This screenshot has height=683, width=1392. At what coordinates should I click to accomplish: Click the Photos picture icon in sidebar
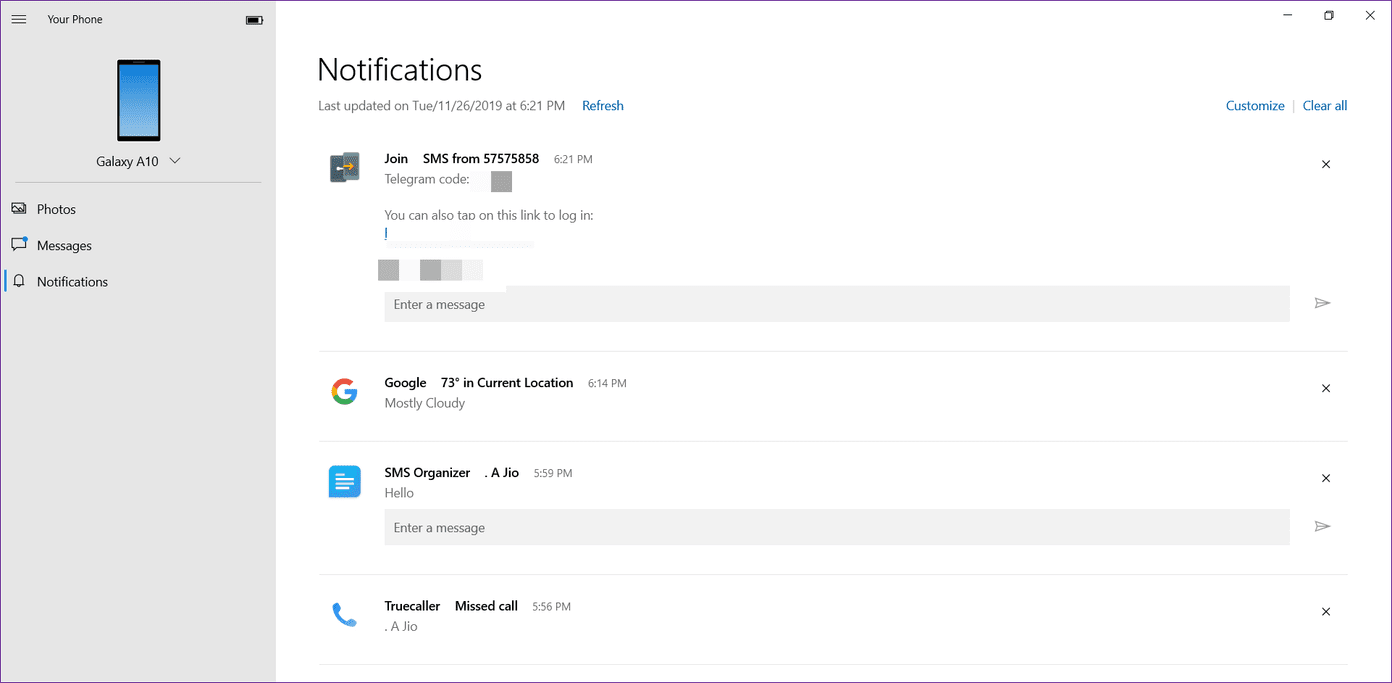tap(19, 208)
